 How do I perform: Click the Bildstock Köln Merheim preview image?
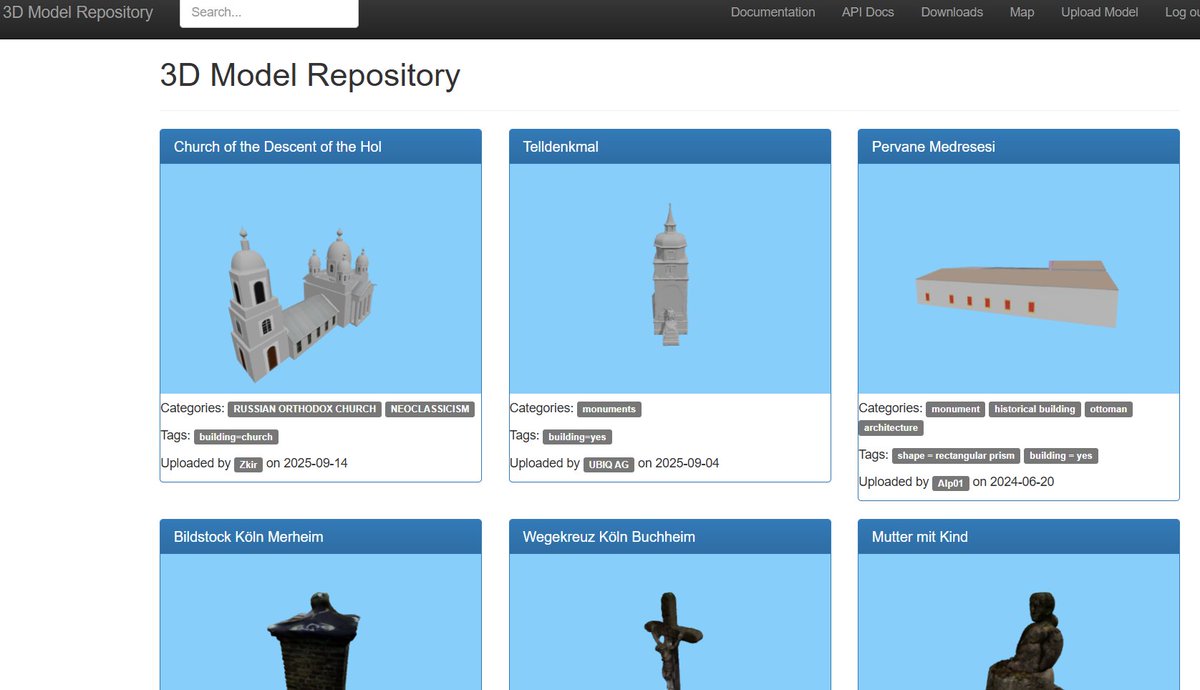coord(321,622)
